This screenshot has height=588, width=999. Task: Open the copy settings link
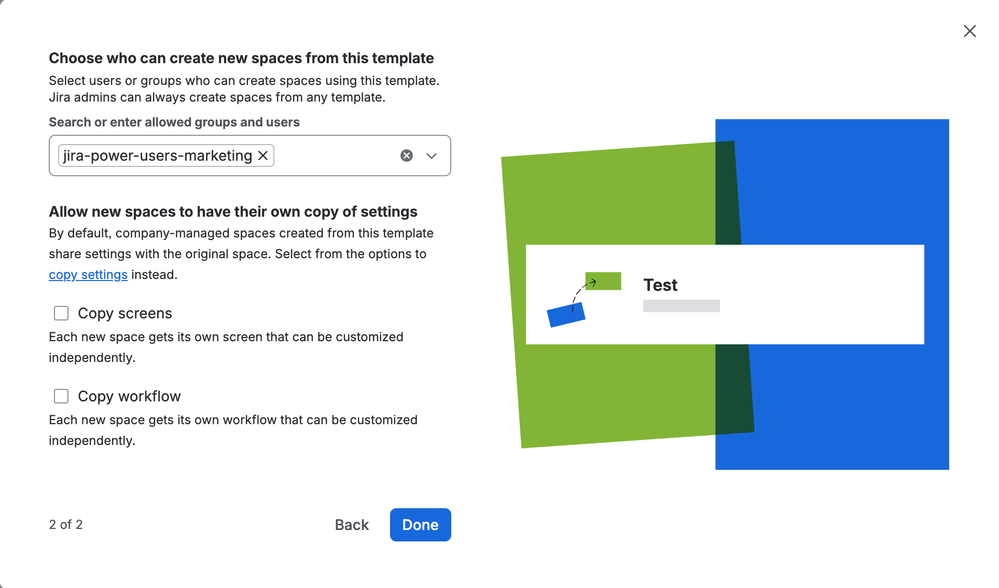(88, 274)
